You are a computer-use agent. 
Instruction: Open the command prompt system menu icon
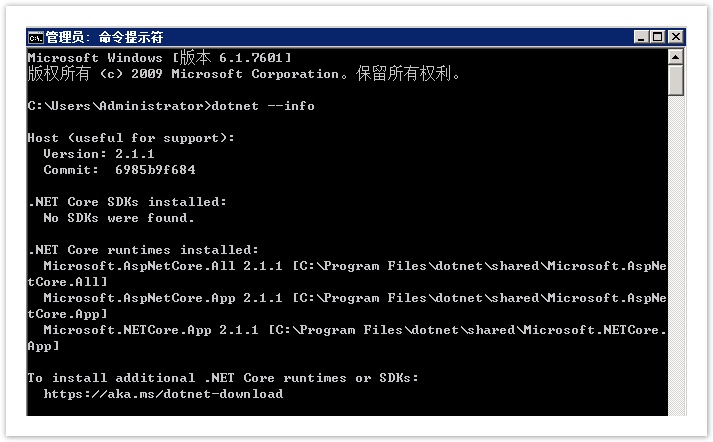[36, 38]
